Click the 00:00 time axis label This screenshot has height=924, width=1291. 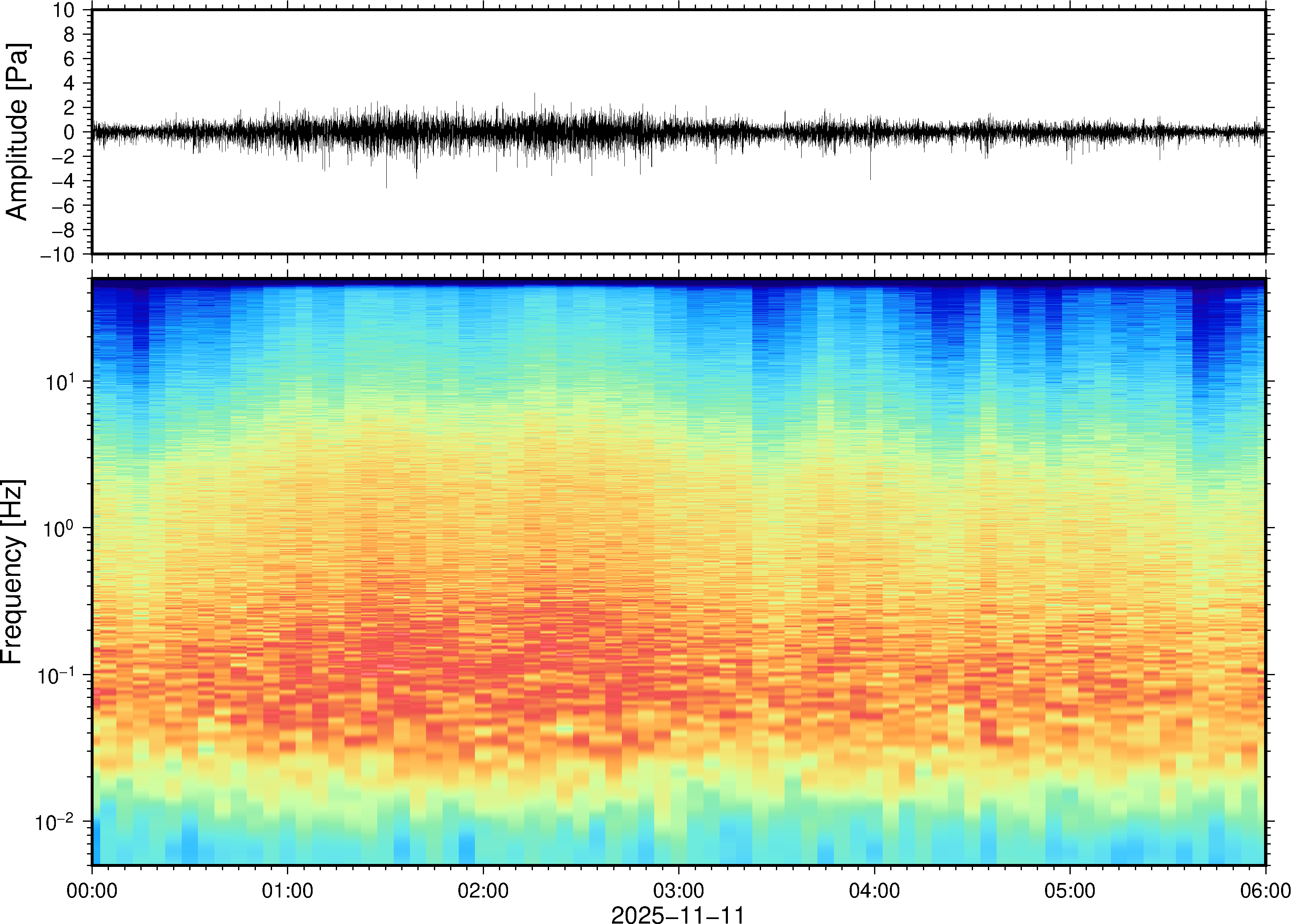(92, 890)
